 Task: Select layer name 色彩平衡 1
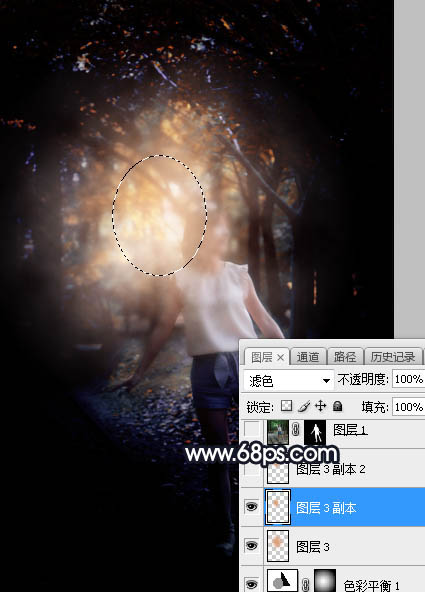[372, 585]
